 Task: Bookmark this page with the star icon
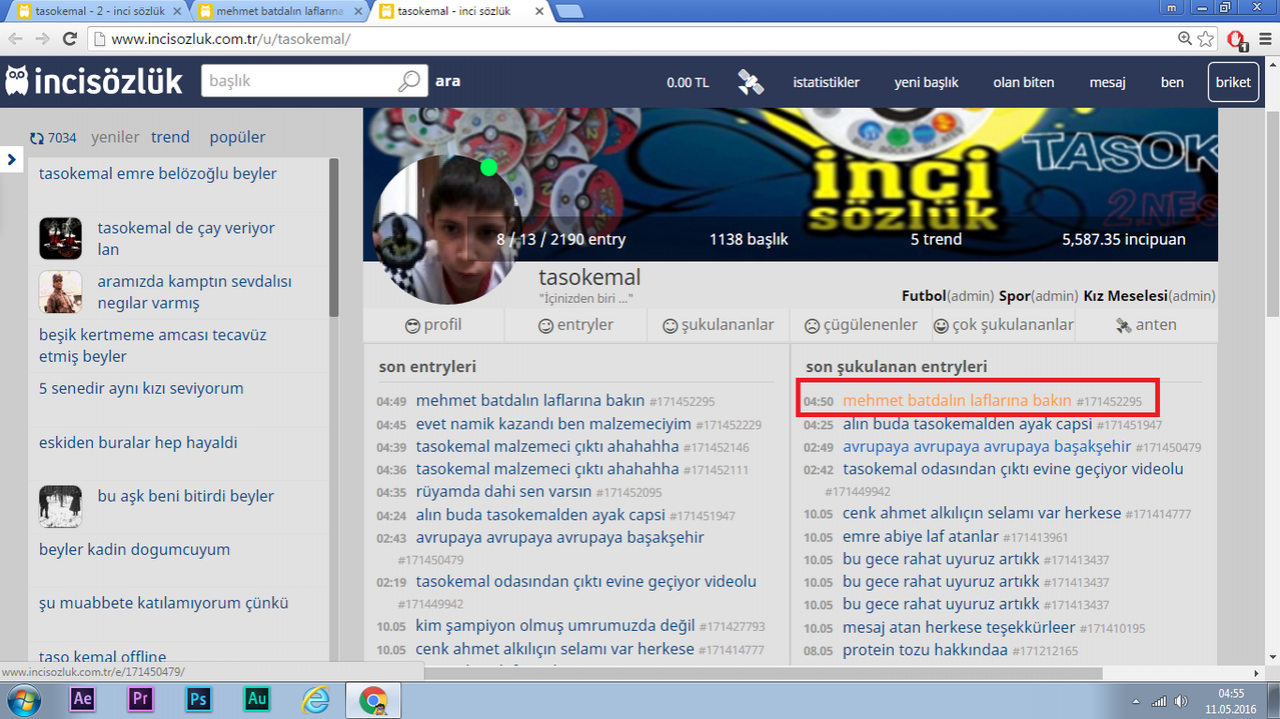tap(1206, 39)
